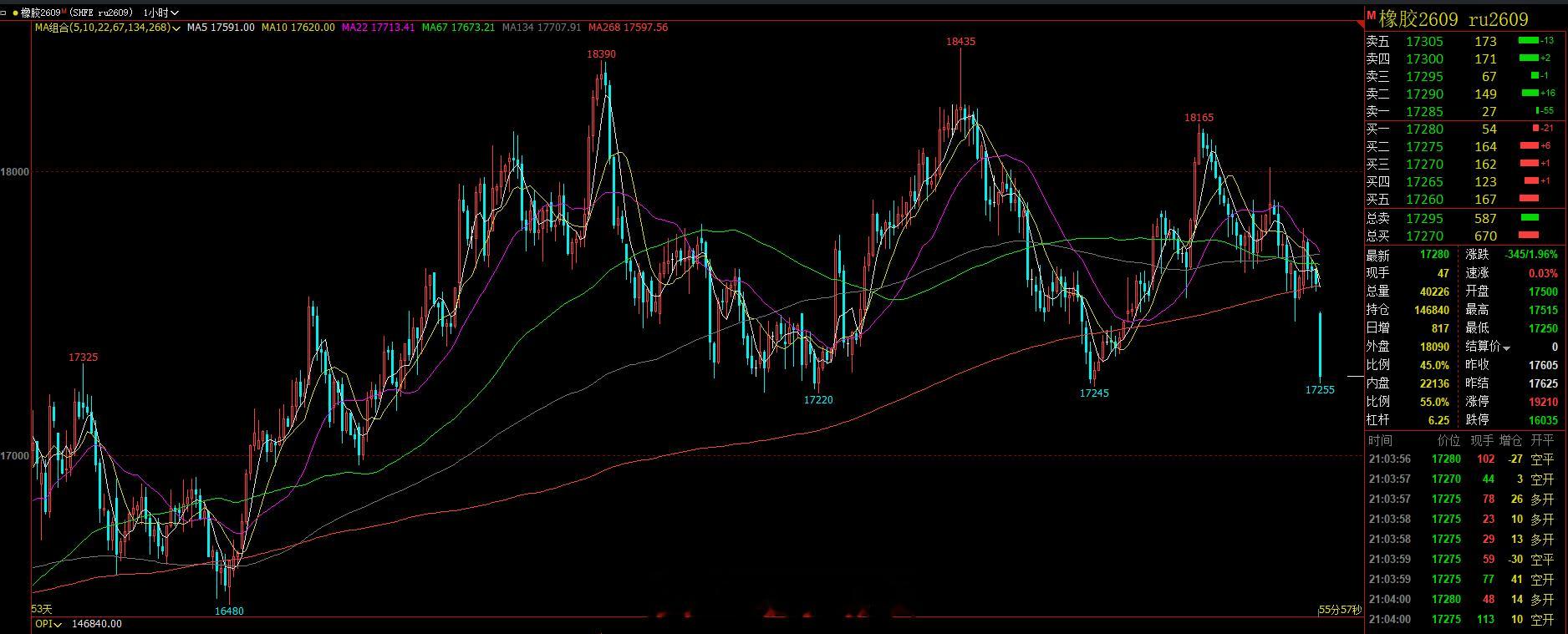Click the 卖二 ask price 17290
This screenshot has height=634, width=1568.
tap(1424, 94)
